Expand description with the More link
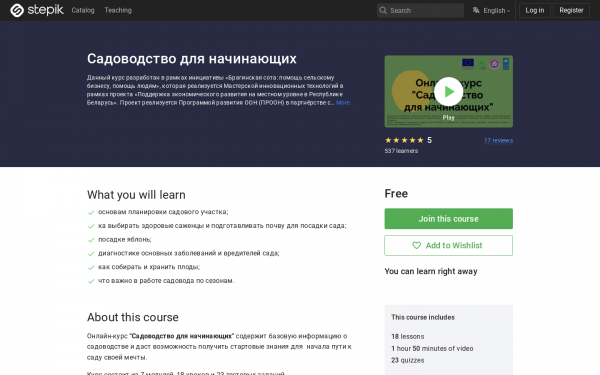This screenshot has width=600, height=375. (343, 103)
